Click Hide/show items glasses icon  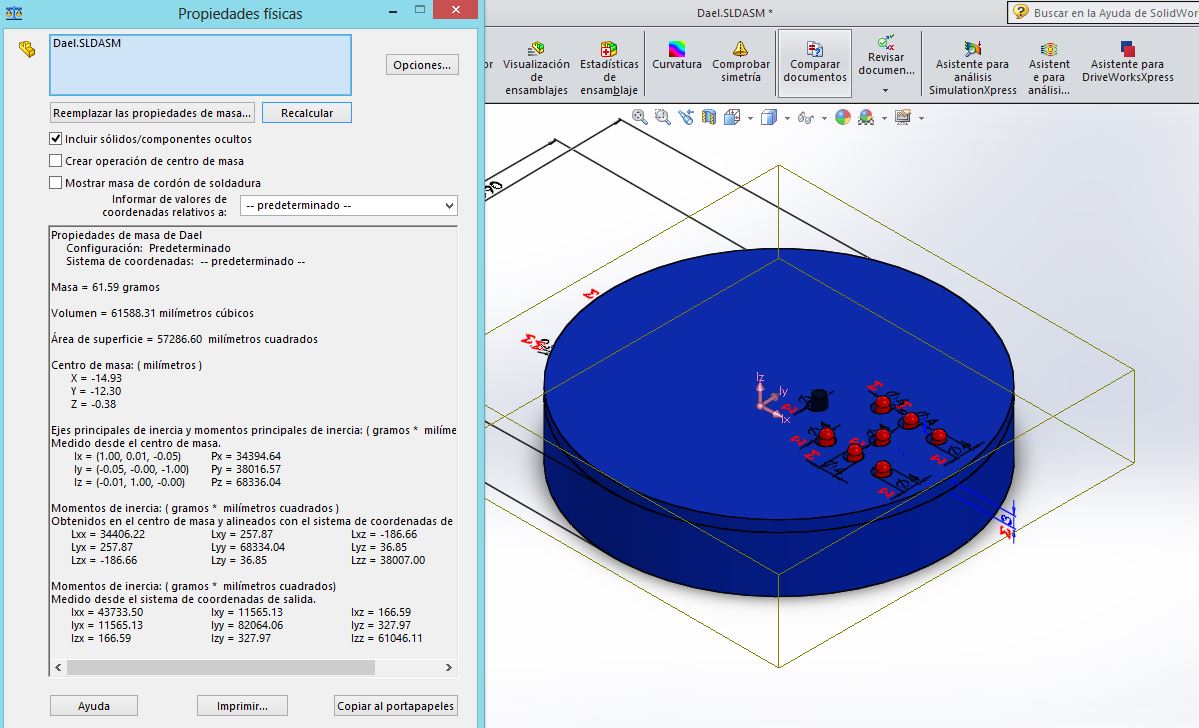pyautogui.click(x=805, y=117)
